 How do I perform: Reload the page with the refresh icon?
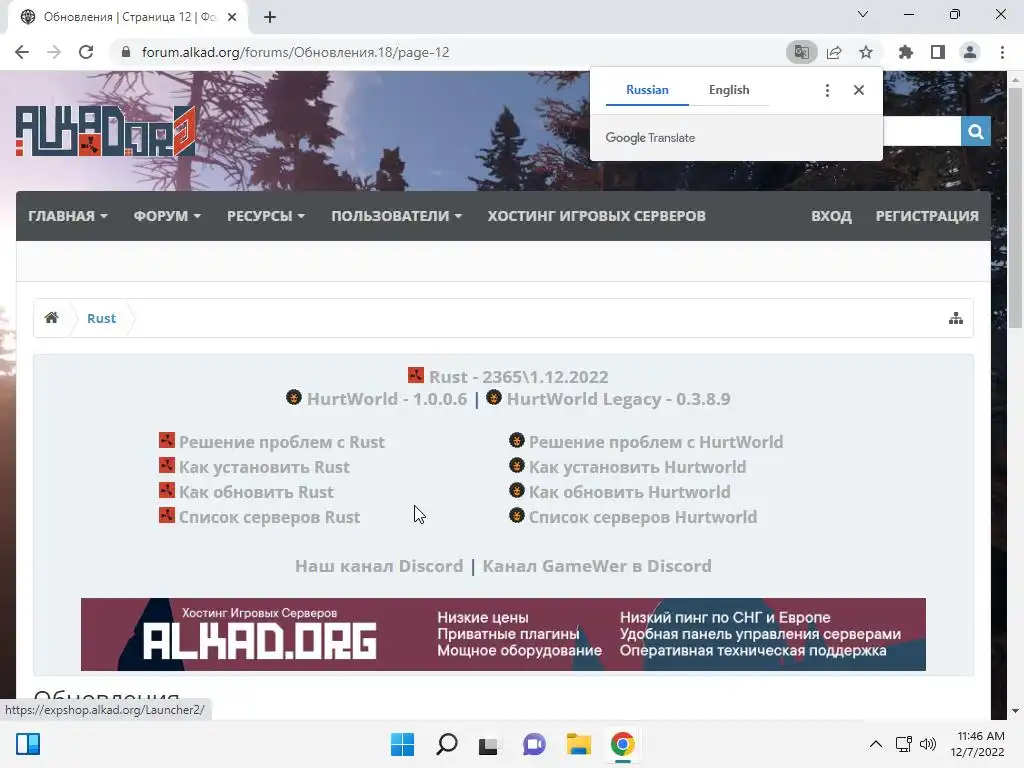(x=86, y=52)
